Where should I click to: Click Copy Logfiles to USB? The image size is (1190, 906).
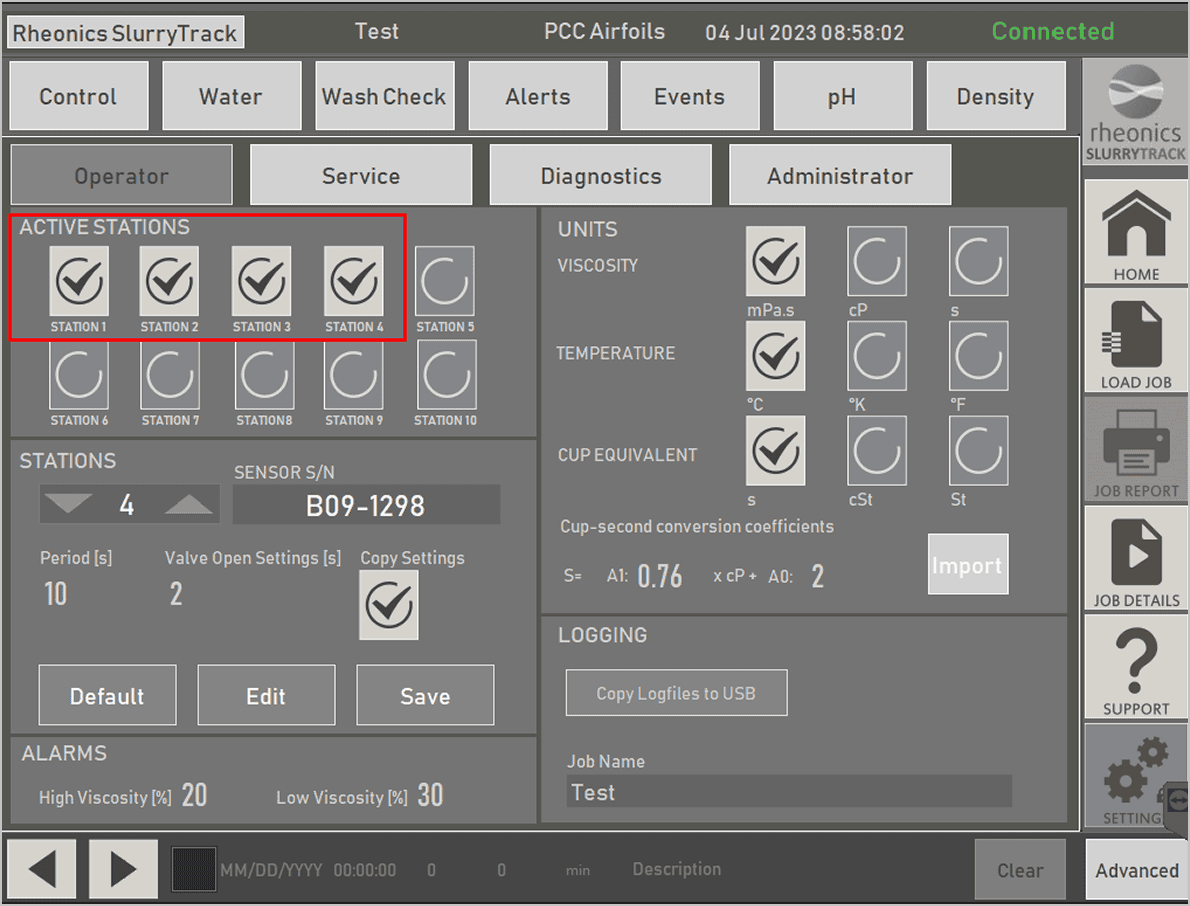pyautogui.click(x=676, y=693)
